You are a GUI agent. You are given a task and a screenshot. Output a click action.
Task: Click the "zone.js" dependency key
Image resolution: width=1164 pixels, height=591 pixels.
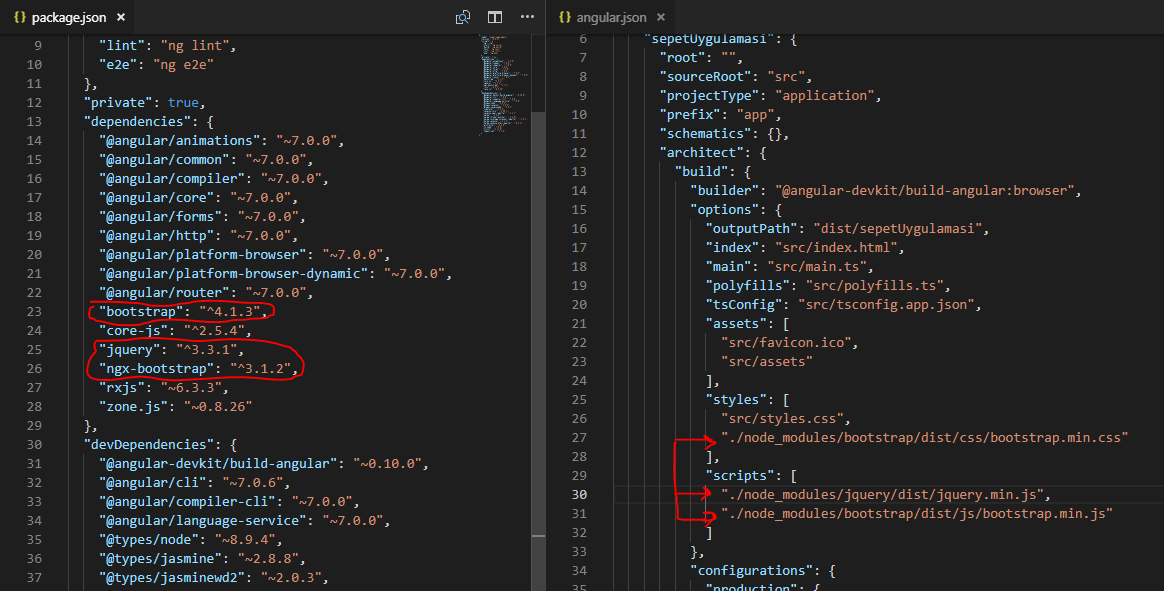[134, 407]
